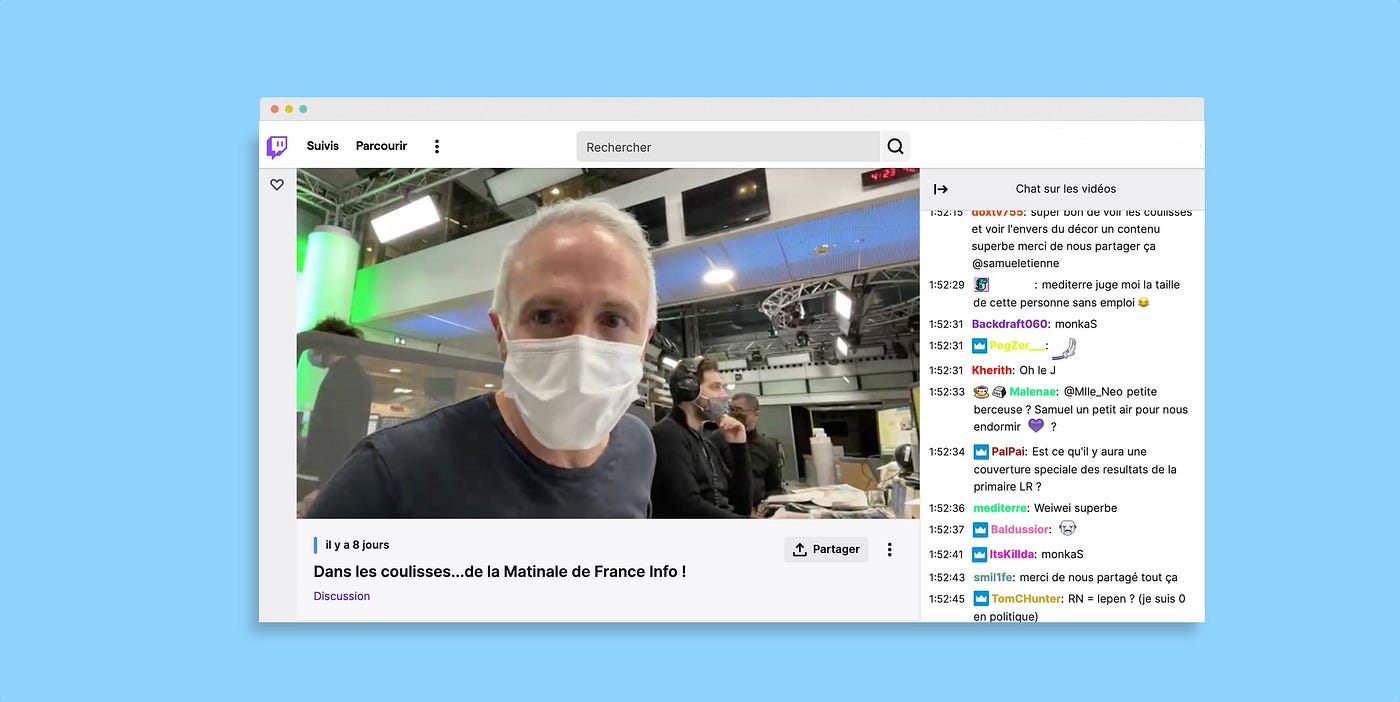The height and width of the screenshot is (702, 1400).
Task: Click the laughing emoji after sans emploi
Action: (x=1143, y=303)
